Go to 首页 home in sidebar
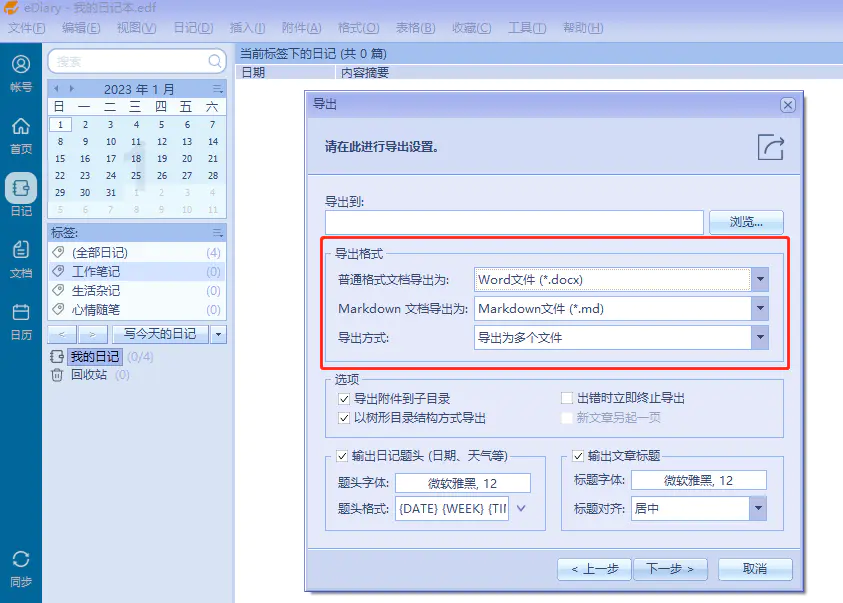Screen dimensions: 843x603 (21, 126)
